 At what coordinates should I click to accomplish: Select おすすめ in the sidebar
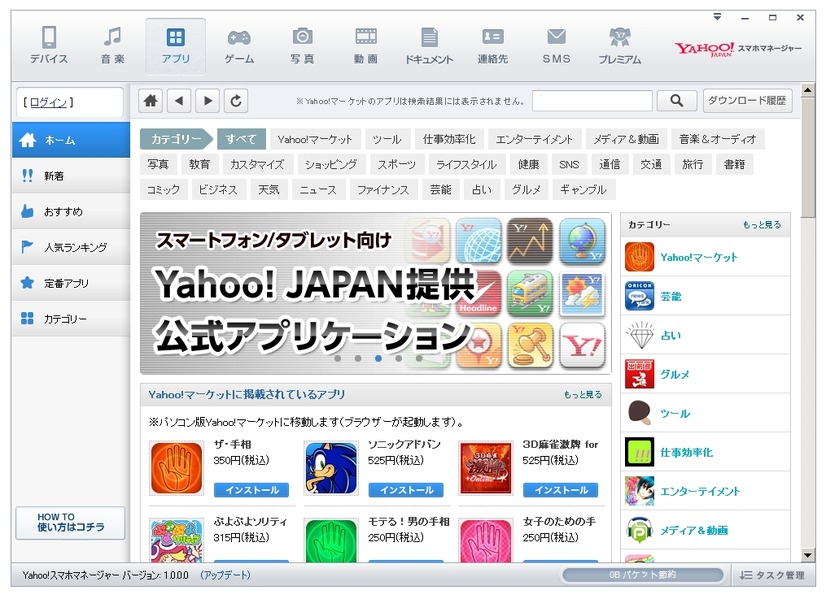click(71, 212)
